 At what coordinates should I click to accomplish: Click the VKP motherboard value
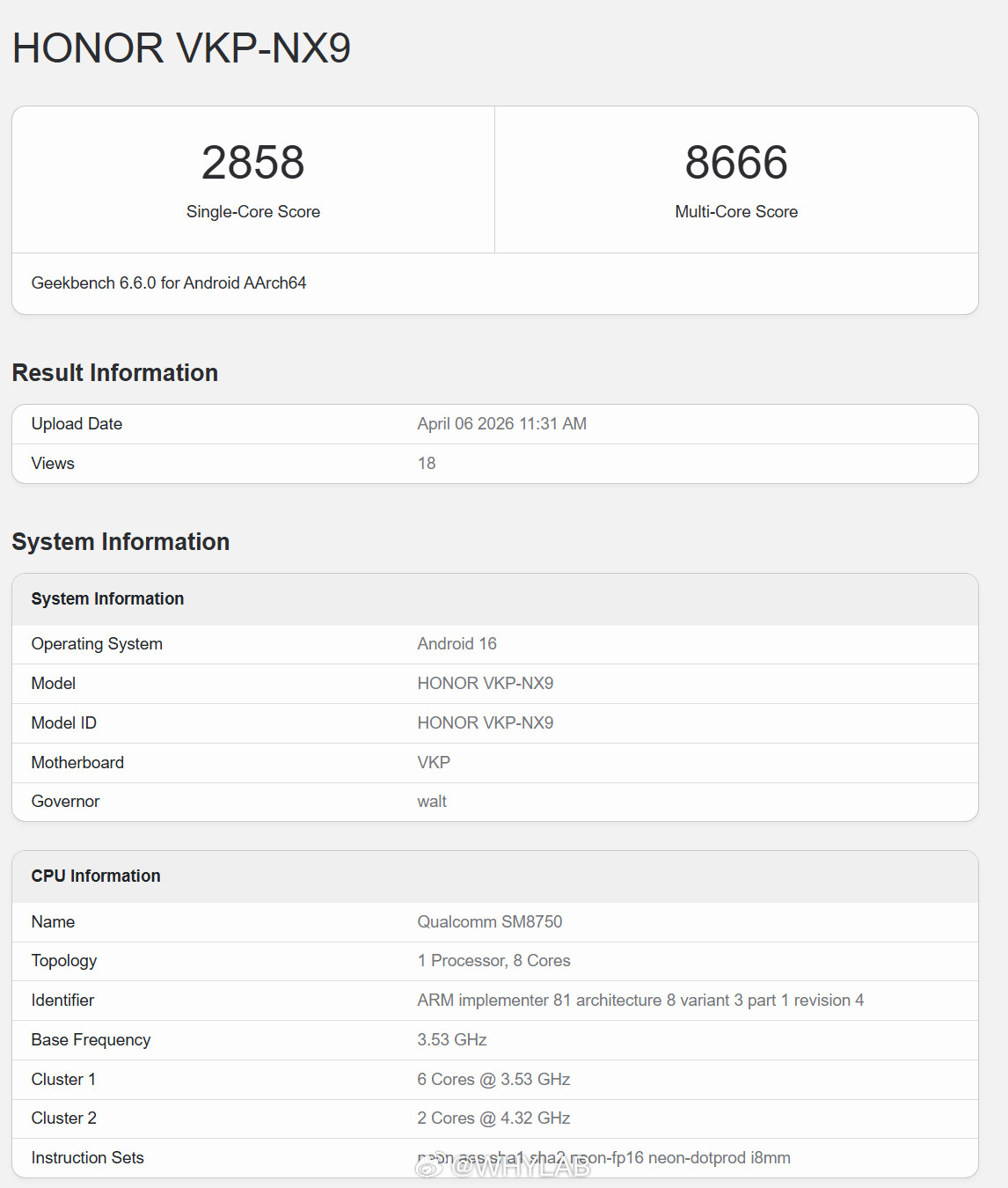coord(433,762)
